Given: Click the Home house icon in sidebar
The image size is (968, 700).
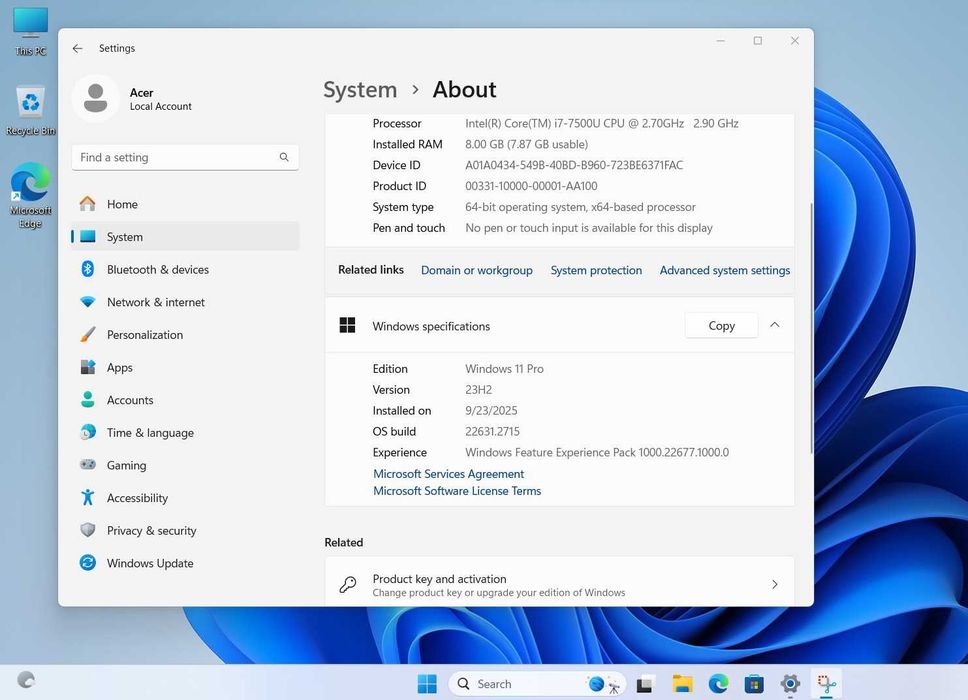Looking at the screenshot, I should [x=88, y=204].
